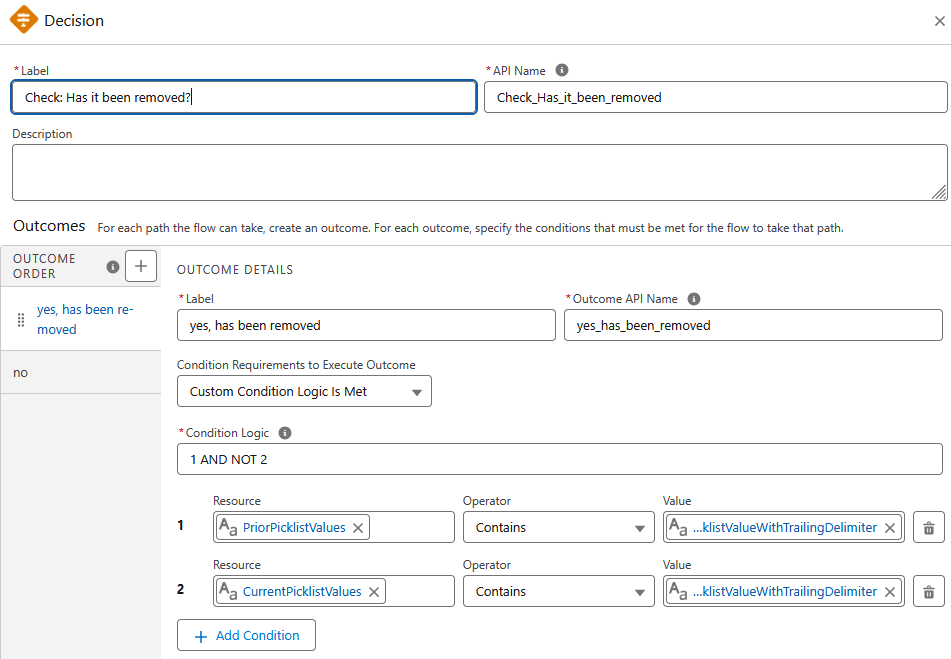Show Outcome Order info tooltip

(x=113, y=267)
